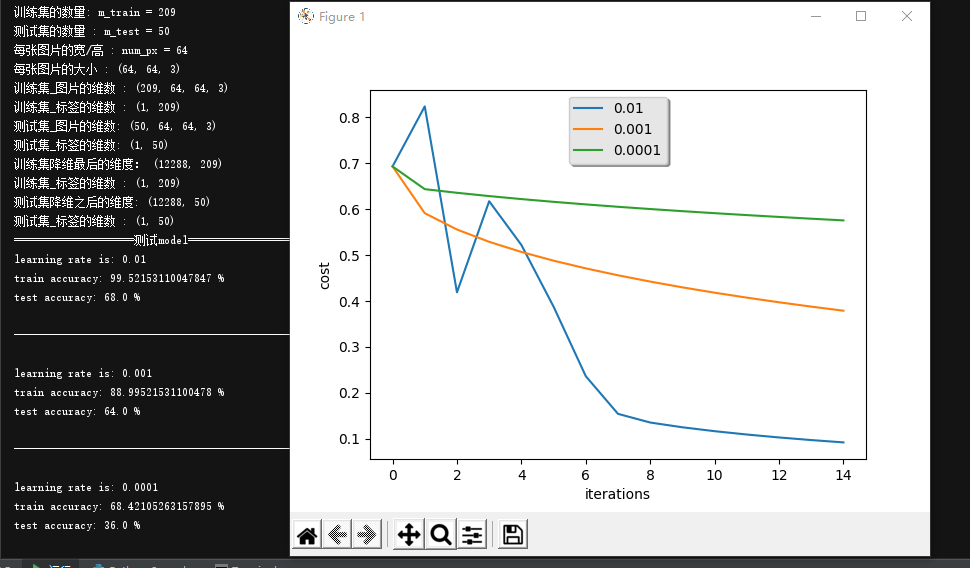The width and height of the screenshot is (970, 568).
Task: Go back to previous plot view
Action: point(337,535)
